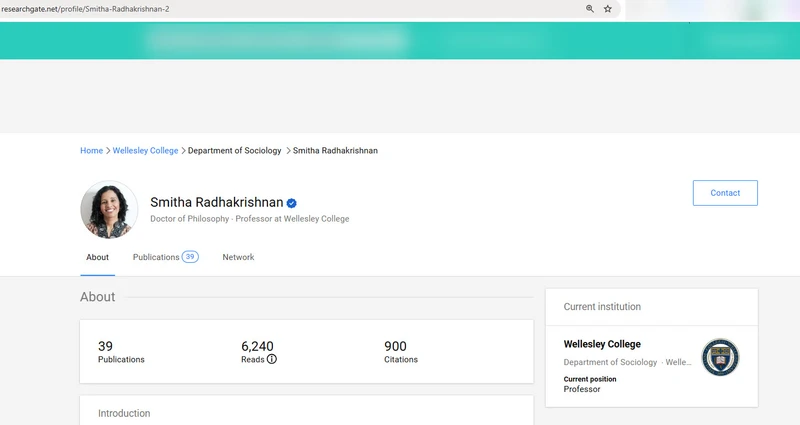Click the 6,240 Reads stat
Image resolution: width=800 pixels, height=425 pixels.
258,352
